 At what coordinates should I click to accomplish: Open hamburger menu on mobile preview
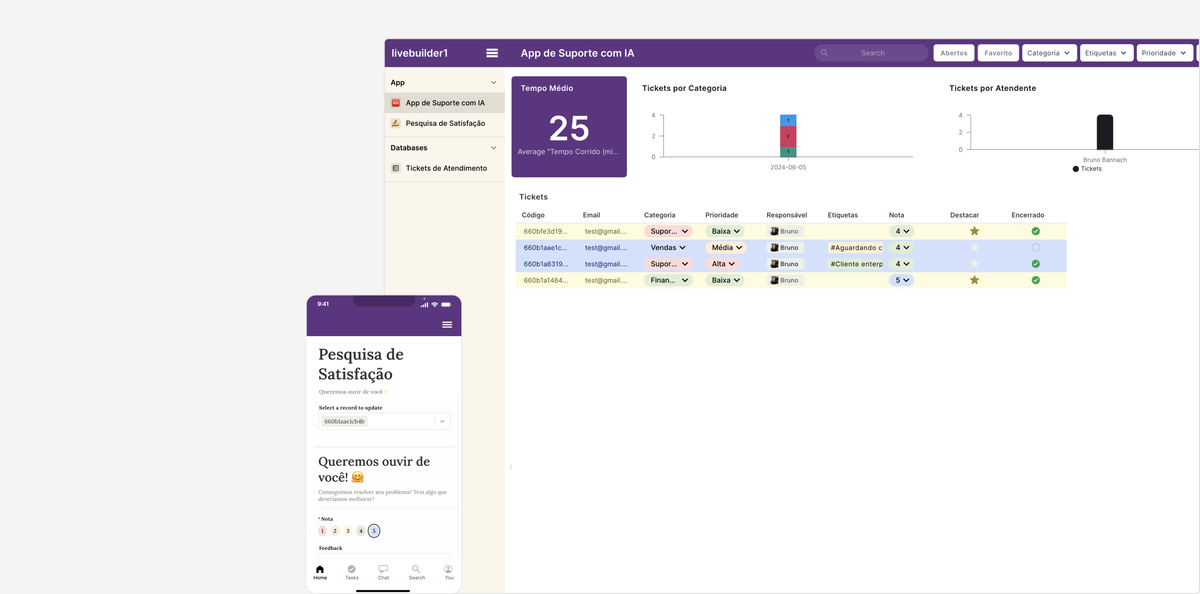[x=447, y=324]
